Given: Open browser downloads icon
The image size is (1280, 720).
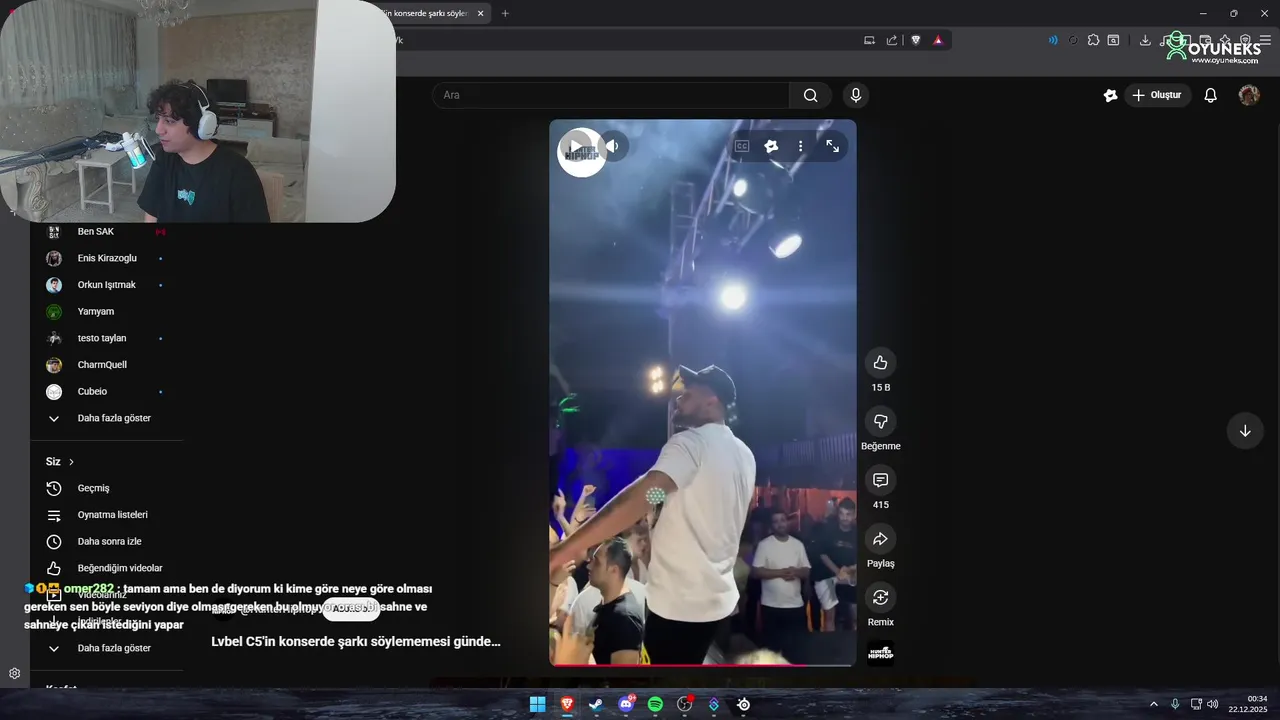Looking at the screenshot, I should 1145,40.
